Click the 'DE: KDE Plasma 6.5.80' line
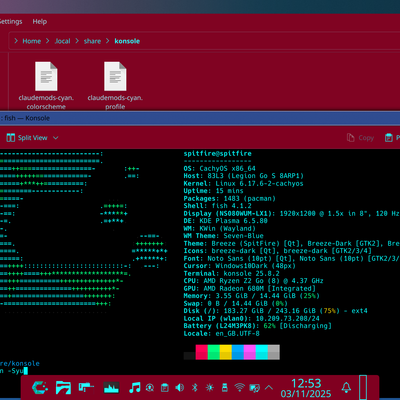Image resolution: width=400 pixels, height=400 pixels. (225, 221)
